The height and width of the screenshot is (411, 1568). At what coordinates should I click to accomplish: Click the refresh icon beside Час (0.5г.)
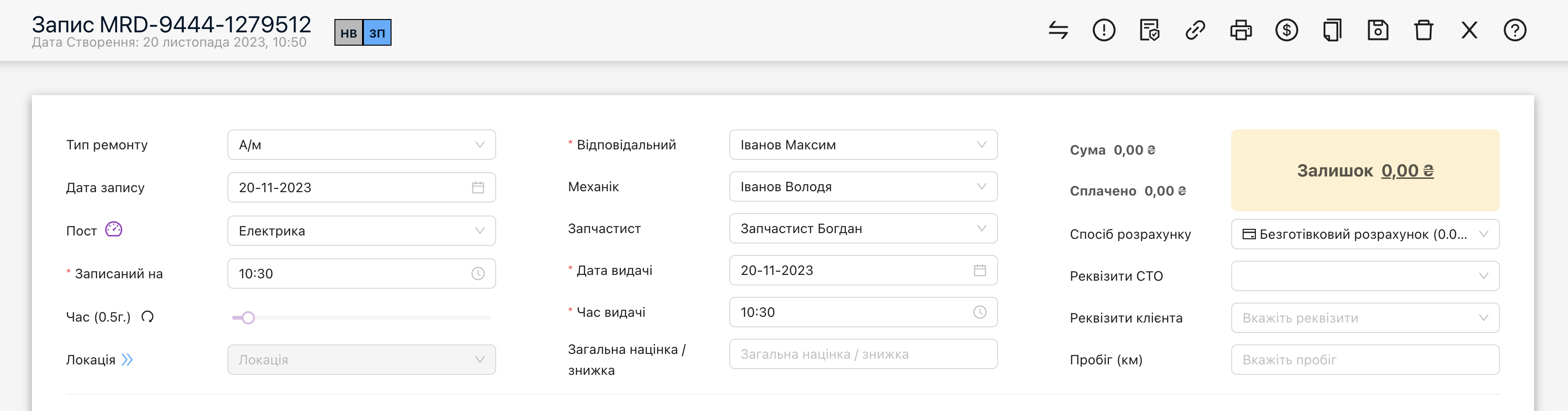pyautogui.click(x=147, y=317)
